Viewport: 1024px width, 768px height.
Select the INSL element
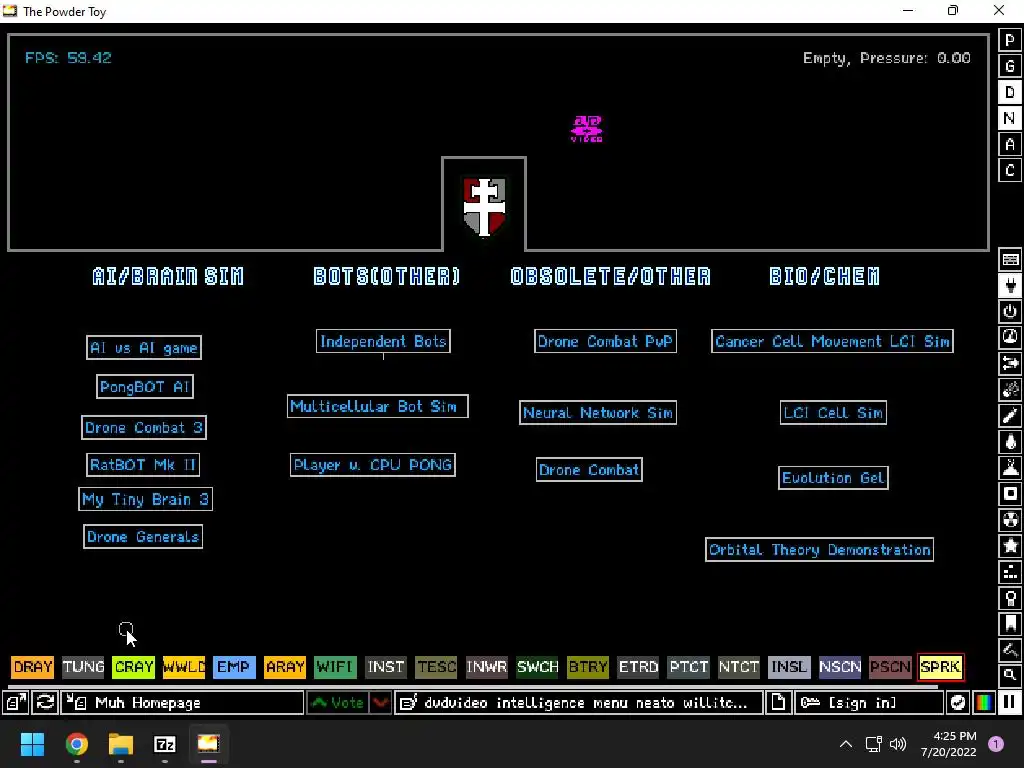pos(789,667)
